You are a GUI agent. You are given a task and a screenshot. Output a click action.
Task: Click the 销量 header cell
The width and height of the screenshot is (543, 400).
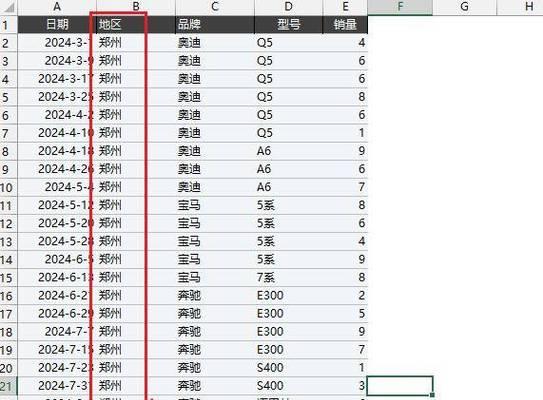pyautogui.click(x=345, y=25)
